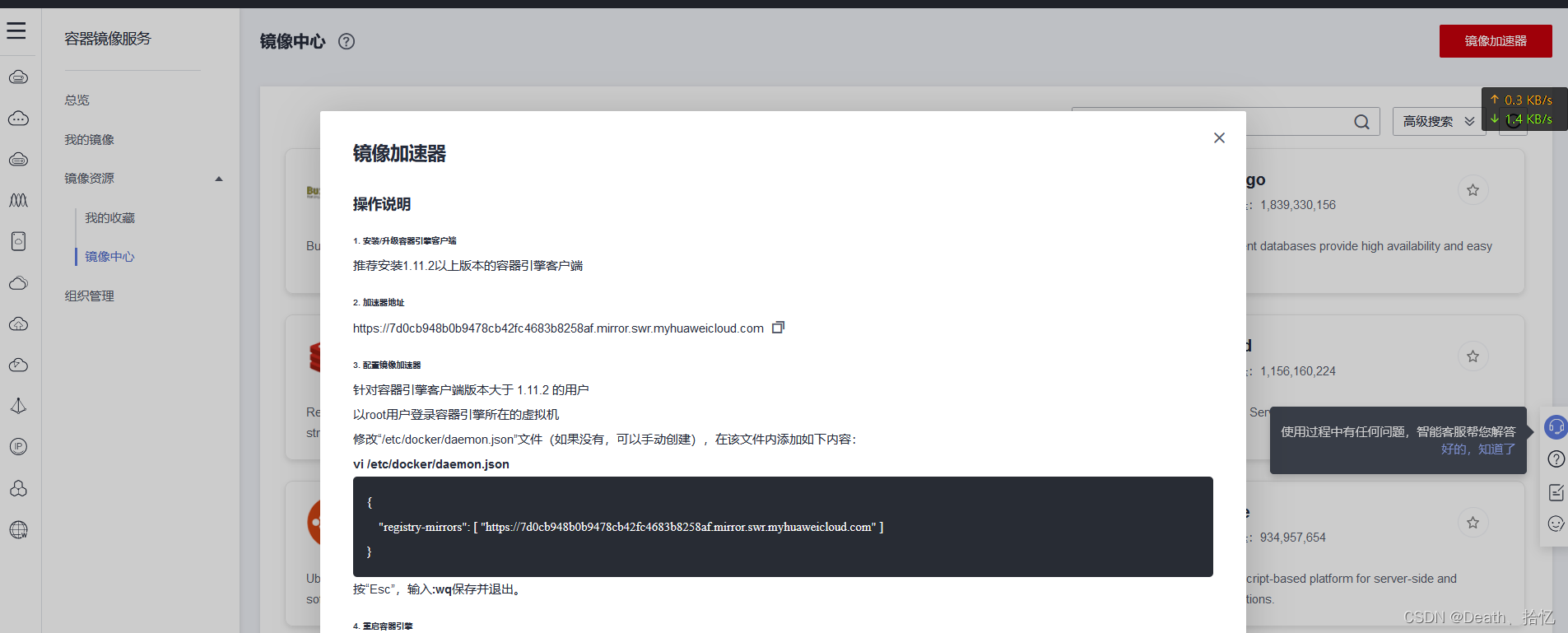Click the question mark help icon on right edge
This screenshot has width=1568, height=633.
(x=1556, y=459)
